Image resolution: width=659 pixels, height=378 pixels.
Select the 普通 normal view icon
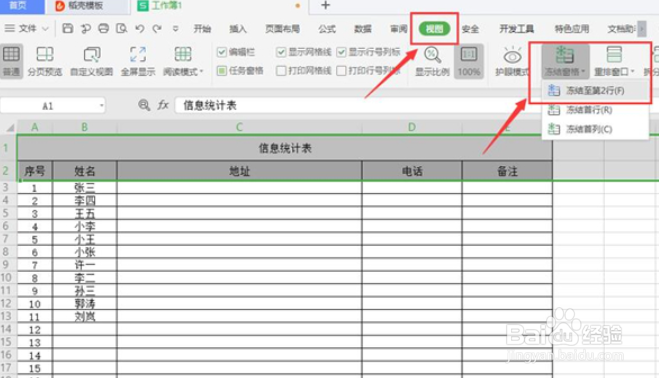coord(11,61)
